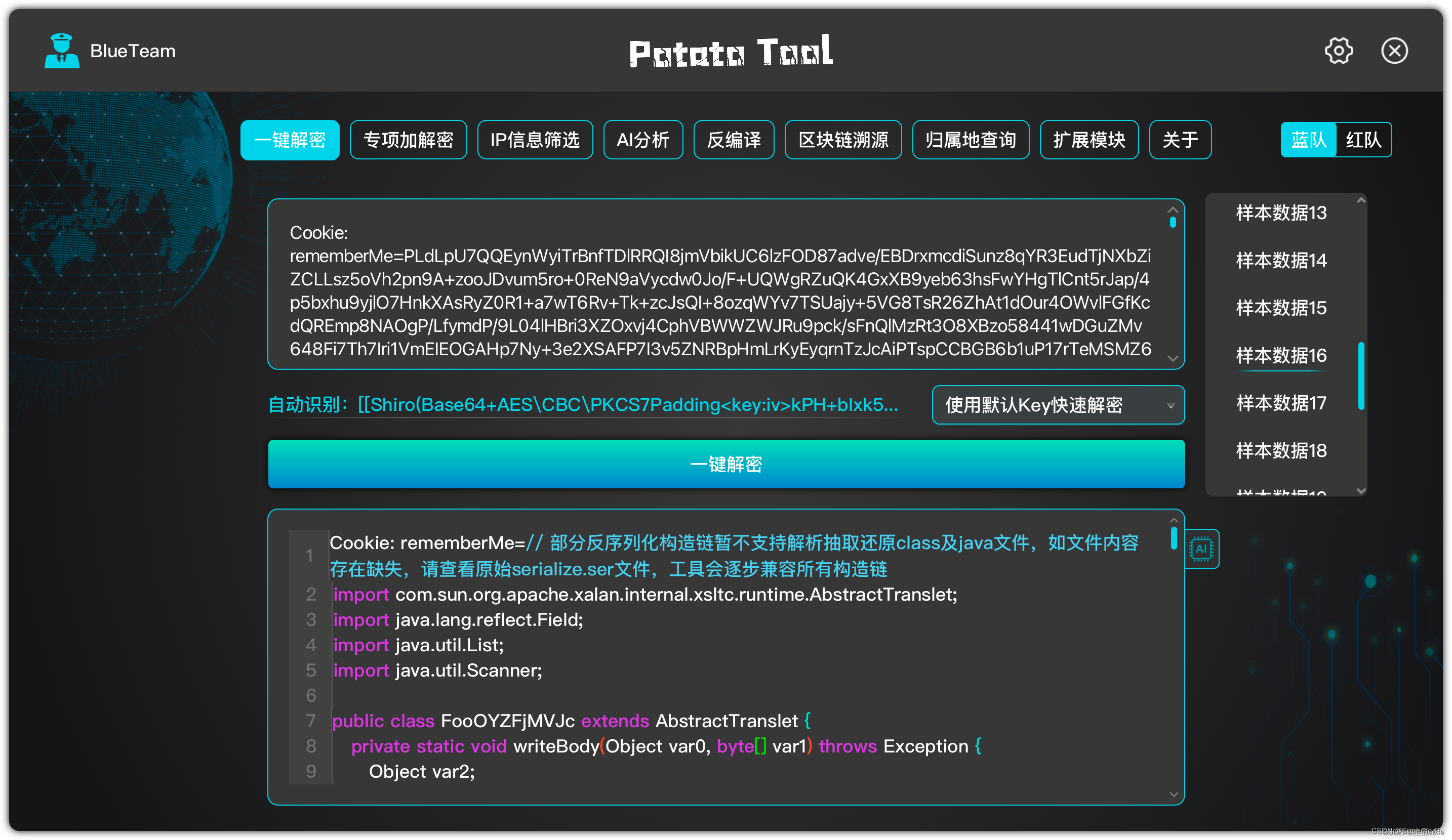The image size is (1452, 840).
Task: Switch to the AI分析 tab
Action: click(642, 139)
